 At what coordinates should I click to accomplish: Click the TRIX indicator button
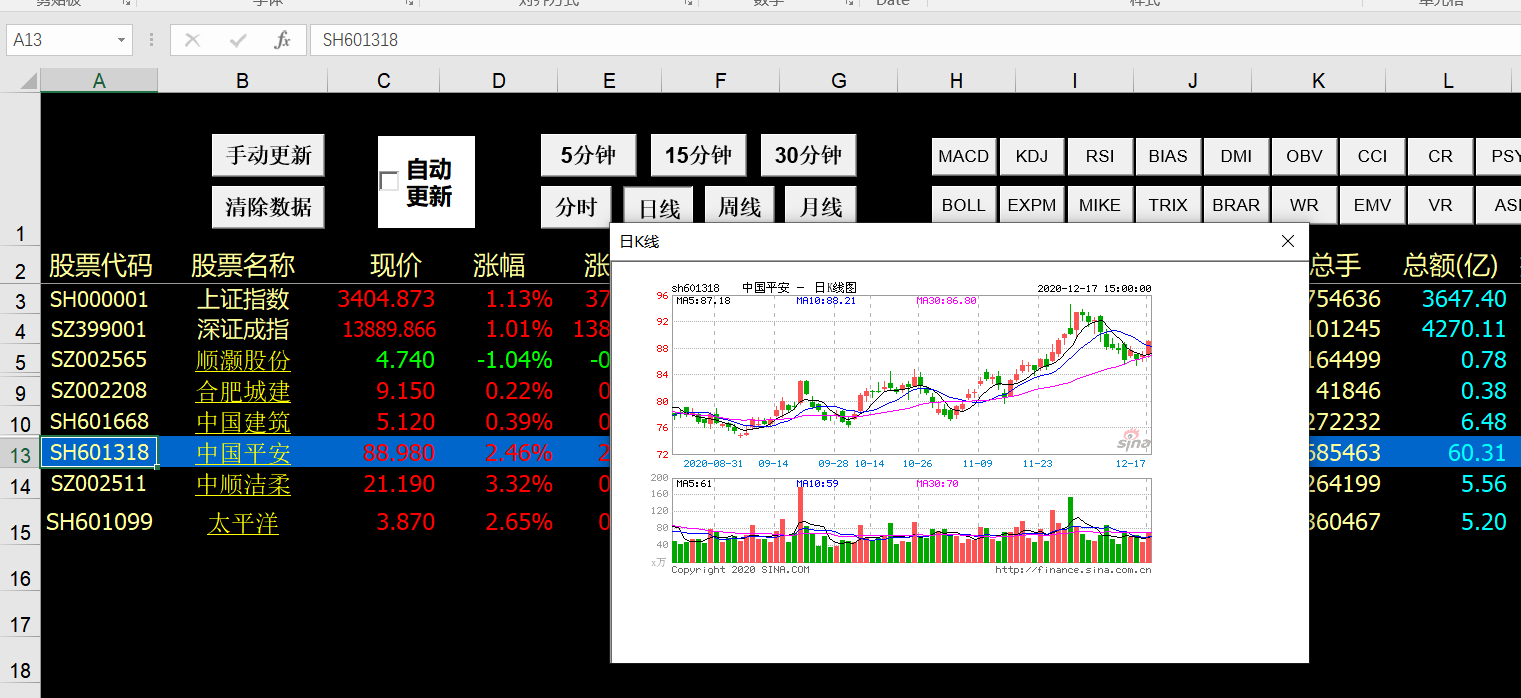[x=1168, y=205]
